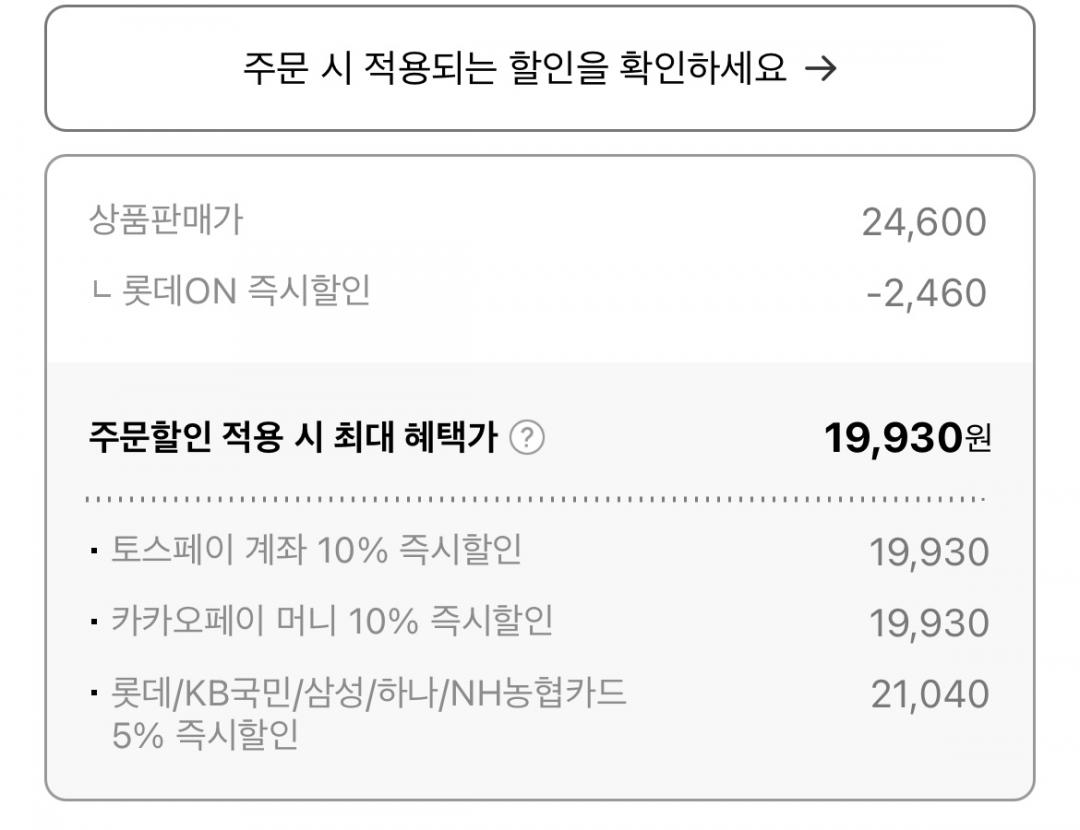Choose the 카카오페이 머니 10% 즉시할인 option
Image resolution: width=1080 pixels, height=830 pixels.
pos(334,621)
